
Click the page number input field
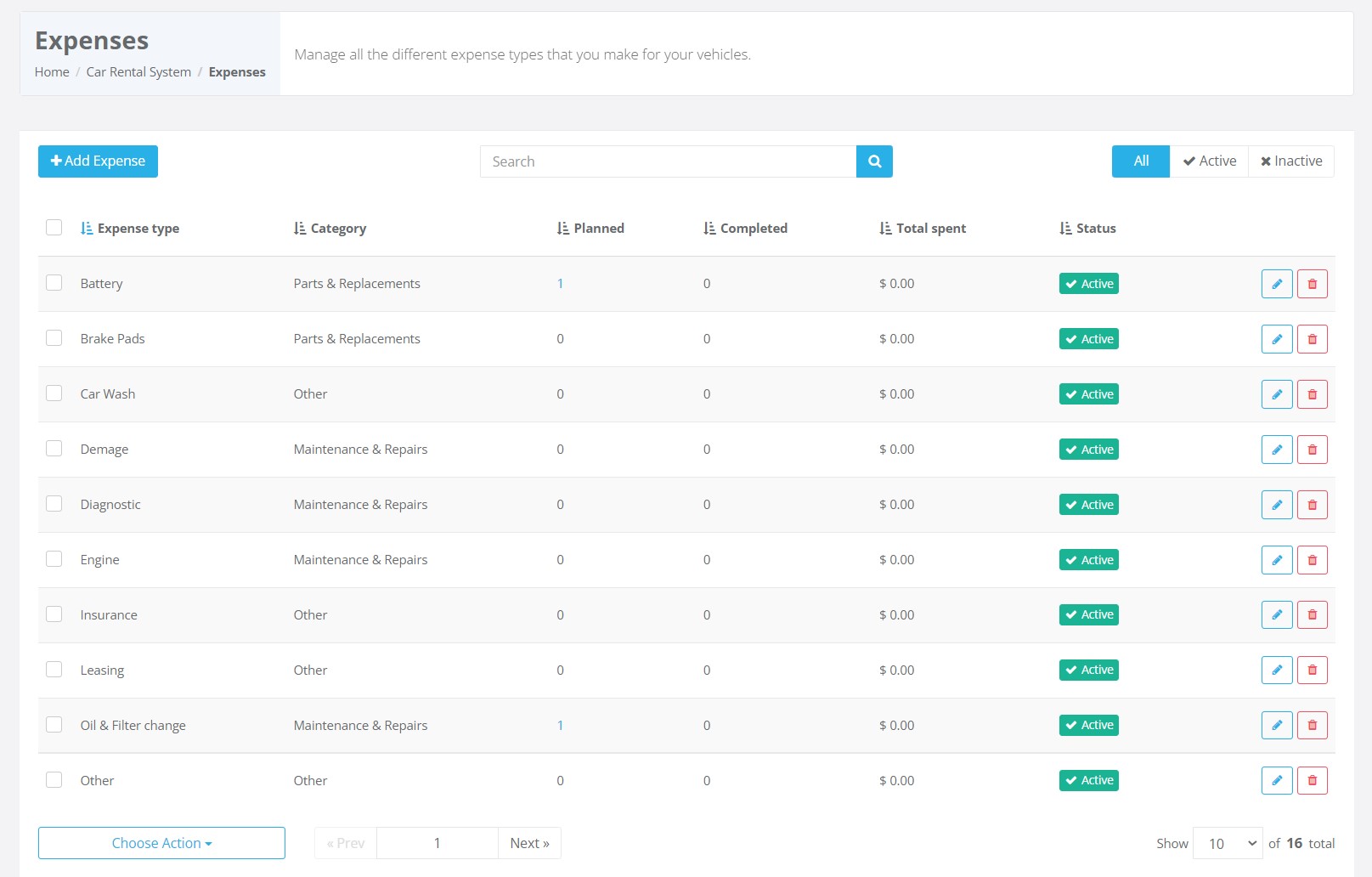click(x=438, y=843)
